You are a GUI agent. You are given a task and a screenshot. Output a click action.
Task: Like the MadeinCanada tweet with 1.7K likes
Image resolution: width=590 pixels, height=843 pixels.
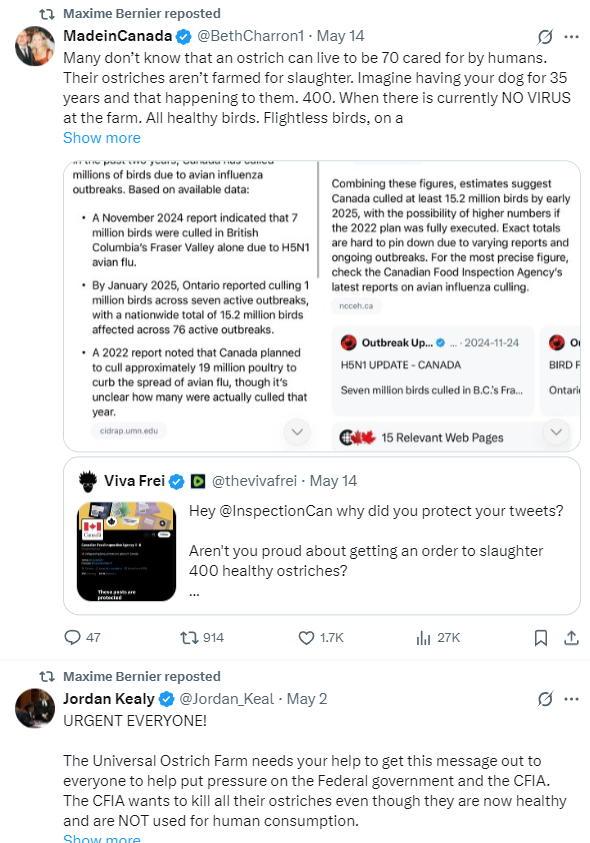[x=306, y=638]
